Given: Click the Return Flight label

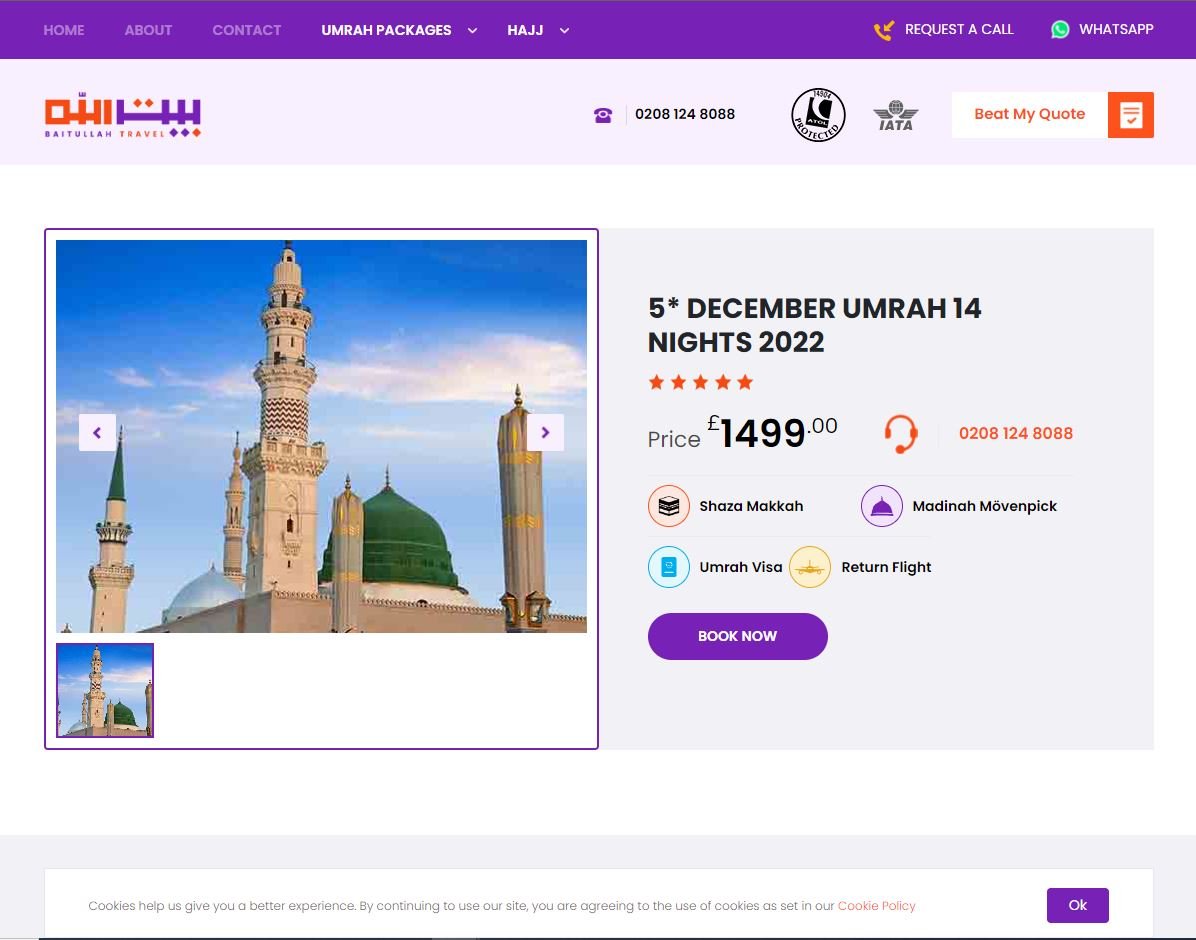Looking at the screenshot, I should [x=886, y=567].
